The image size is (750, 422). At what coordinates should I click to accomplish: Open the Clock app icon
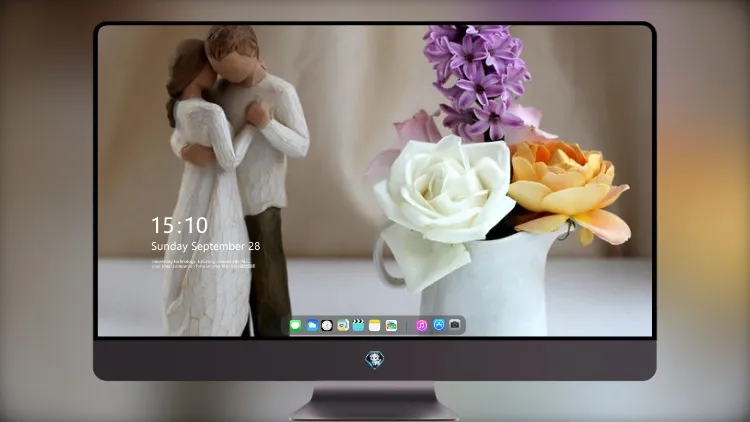point(327,325)
